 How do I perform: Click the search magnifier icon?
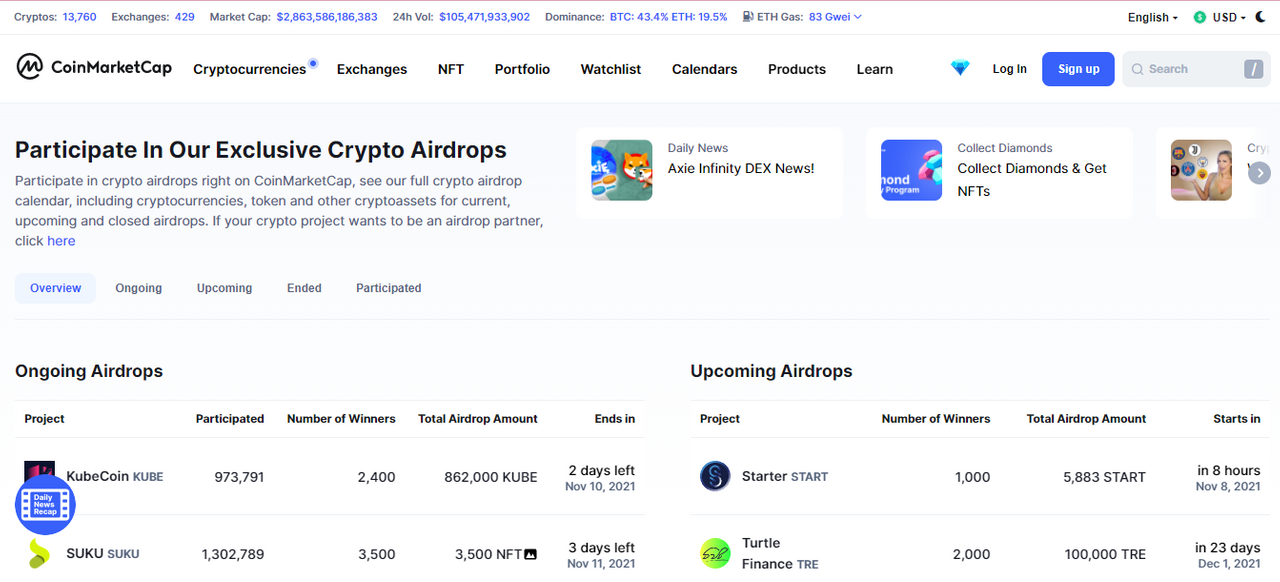click(1137, 69)
